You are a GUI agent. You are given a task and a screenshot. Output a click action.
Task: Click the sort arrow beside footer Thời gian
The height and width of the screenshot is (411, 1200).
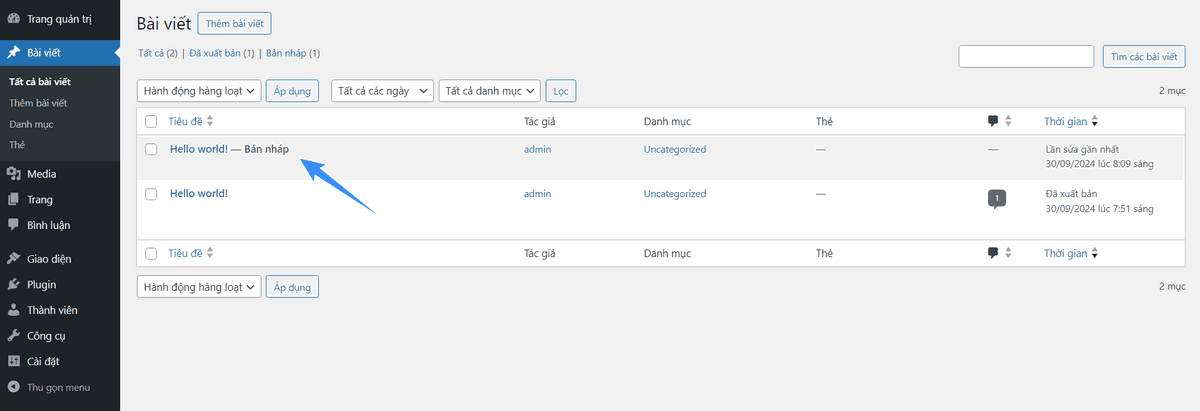(x=1095, y=254)
